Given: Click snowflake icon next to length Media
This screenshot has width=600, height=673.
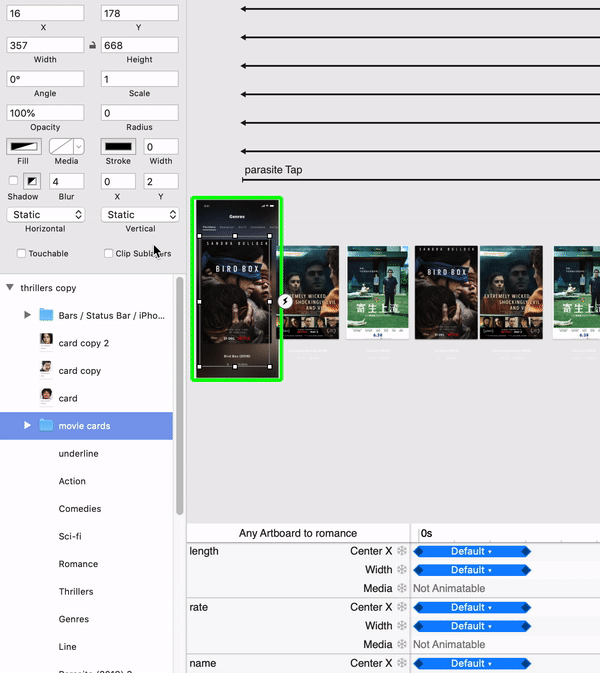Looking at the screenshot, I should click(402, 588).
